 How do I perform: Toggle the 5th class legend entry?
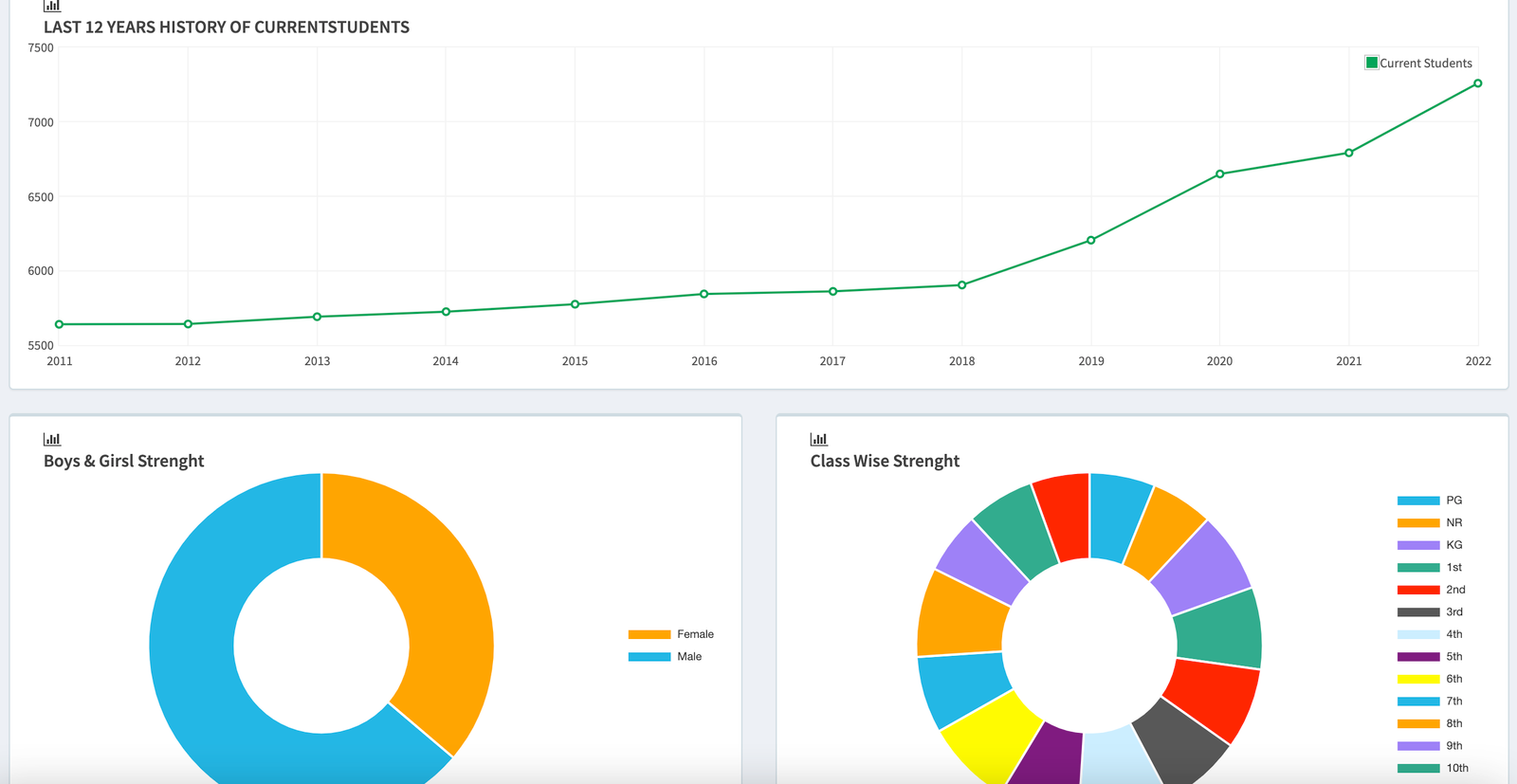1430,656
